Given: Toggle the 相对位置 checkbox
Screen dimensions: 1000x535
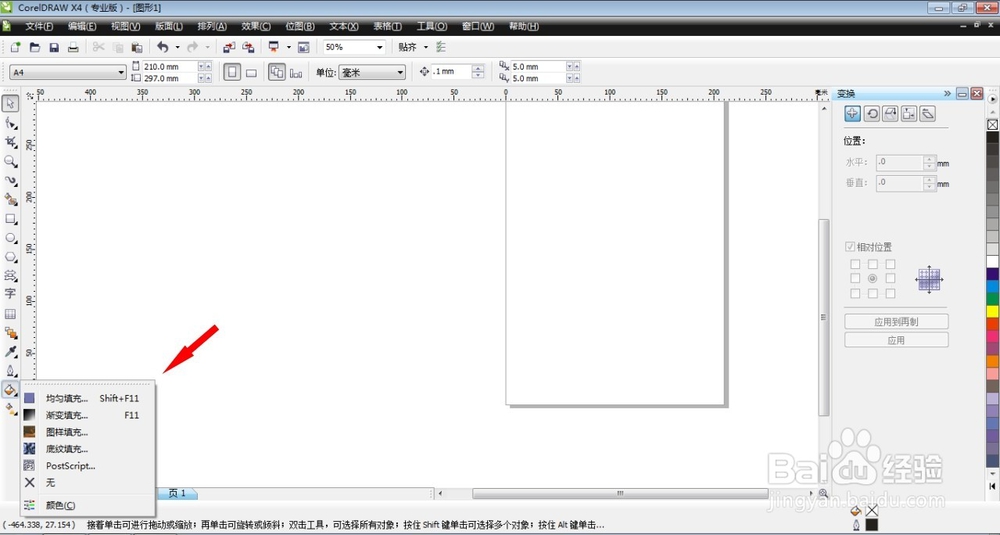Looking at the screenshot, I should point(849,247).
